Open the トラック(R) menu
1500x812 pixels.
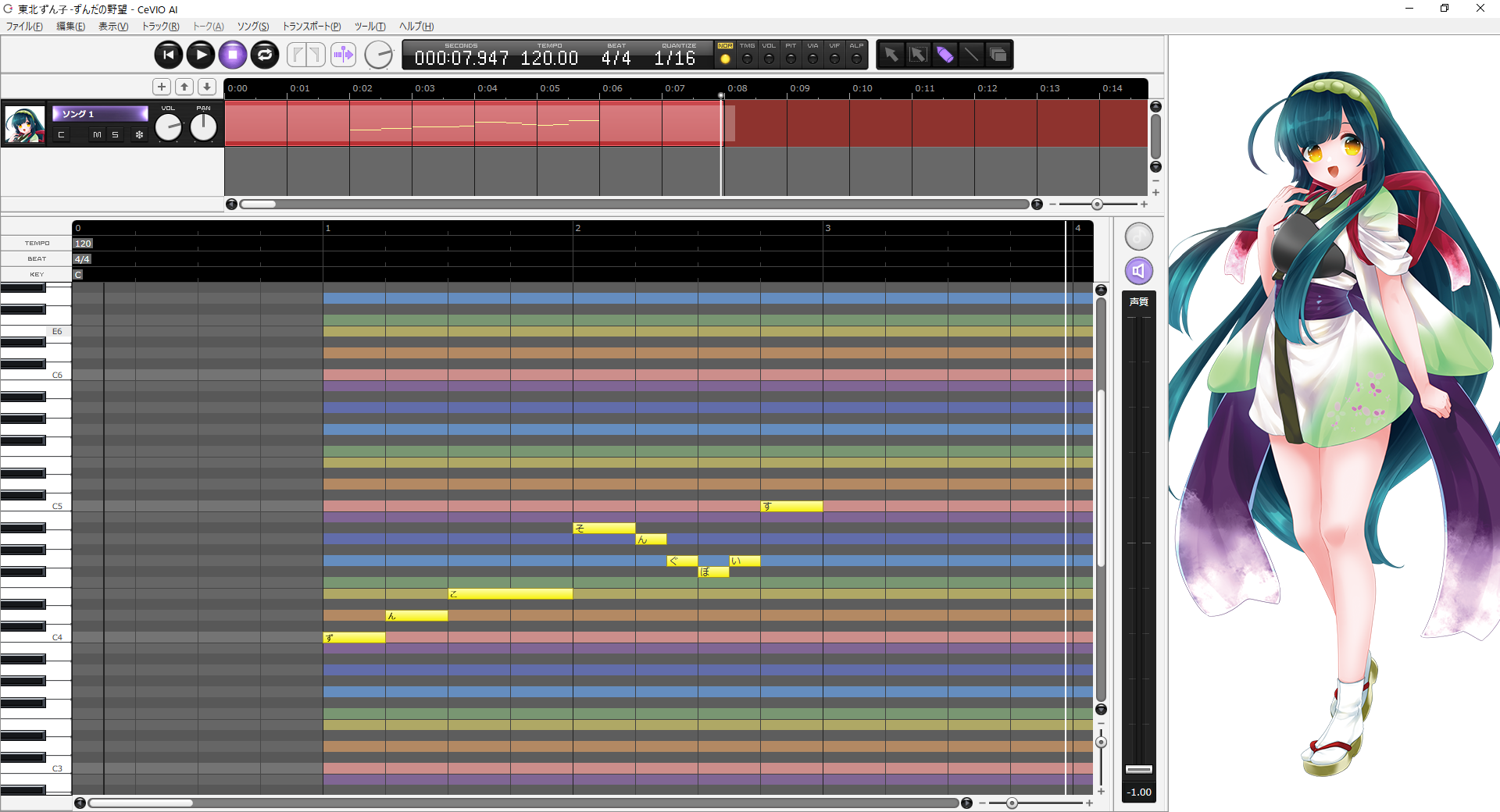[x=160, y=27]
